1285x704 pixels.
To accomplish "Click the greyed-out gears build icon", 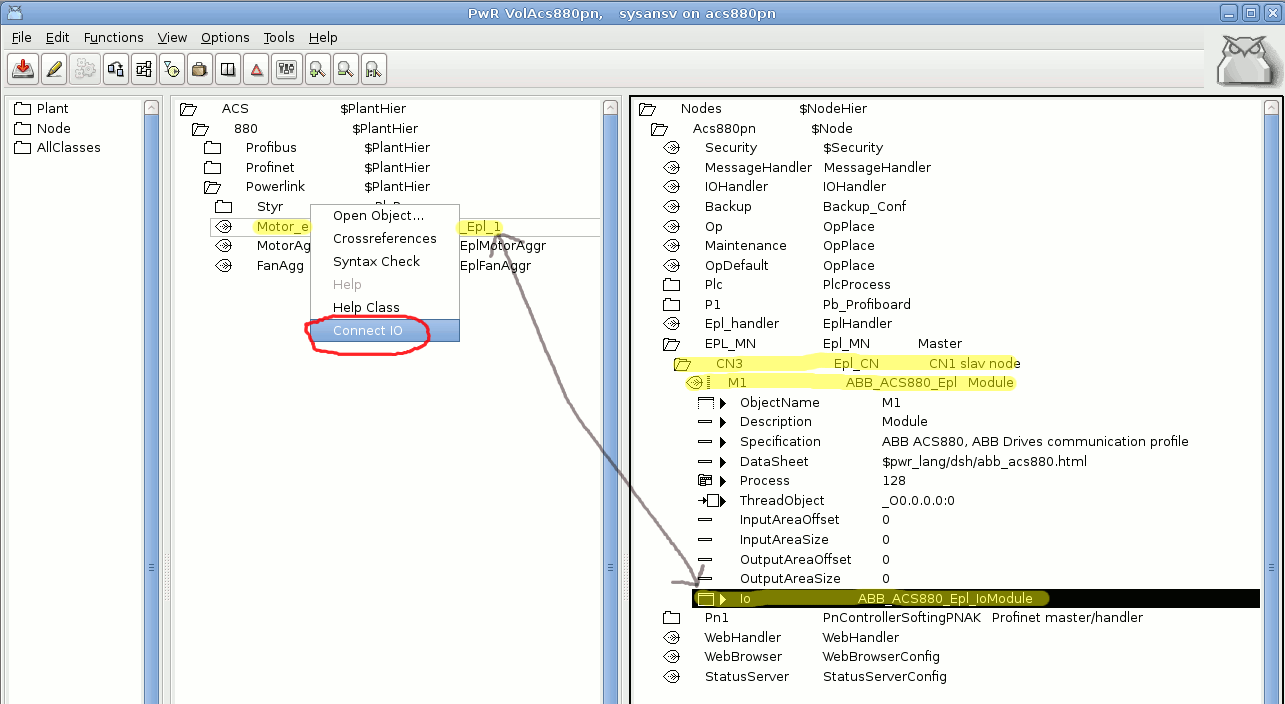I will point(85,69).
